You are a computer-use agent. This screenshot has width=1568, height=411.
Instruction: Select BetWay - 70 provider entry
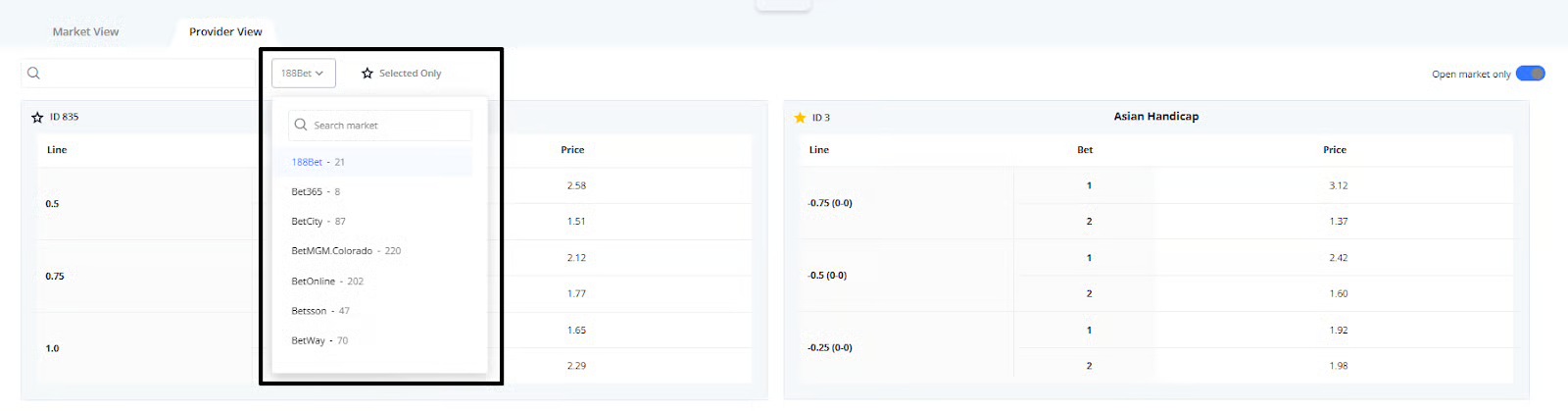(319, 341)
